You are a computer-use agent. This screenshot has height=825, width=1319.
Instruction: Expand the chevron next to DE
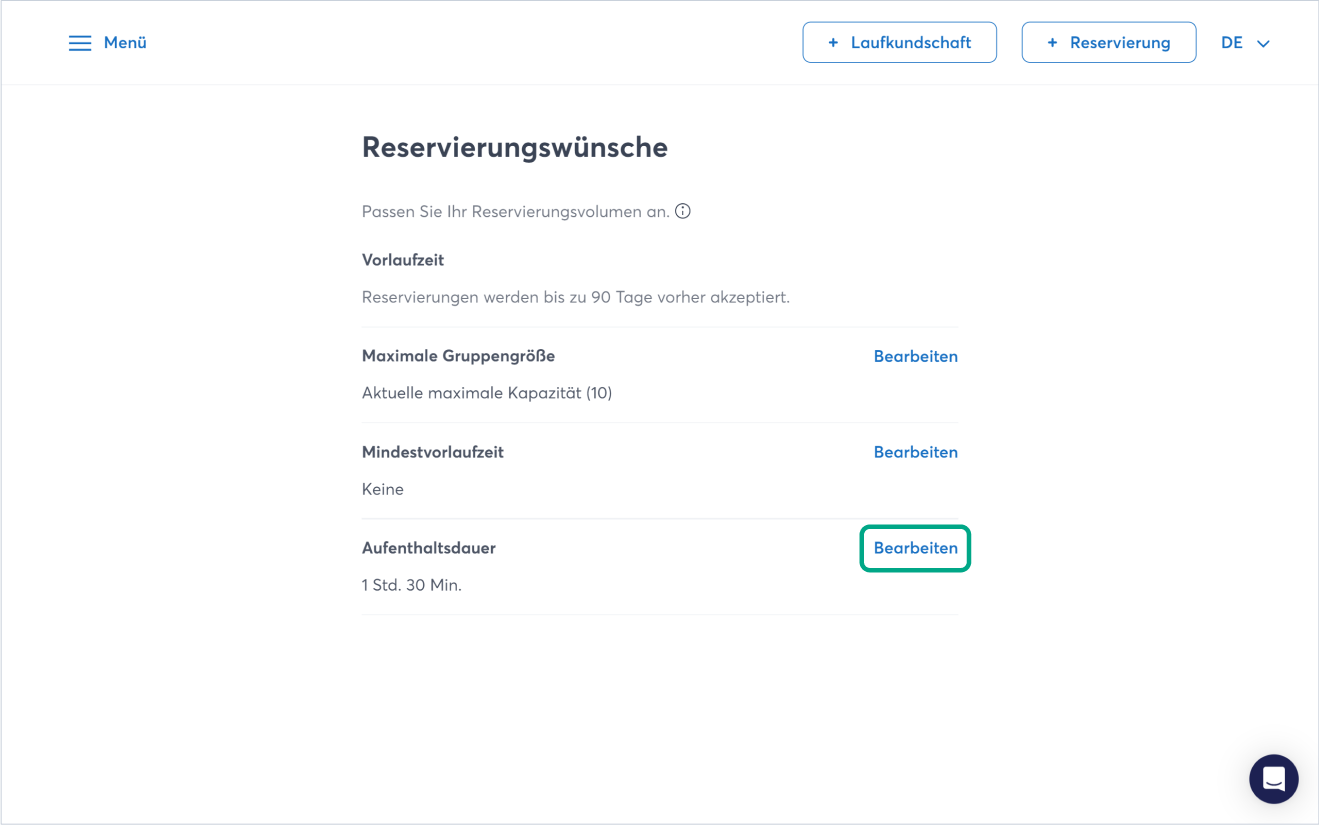click(1263, 44)
